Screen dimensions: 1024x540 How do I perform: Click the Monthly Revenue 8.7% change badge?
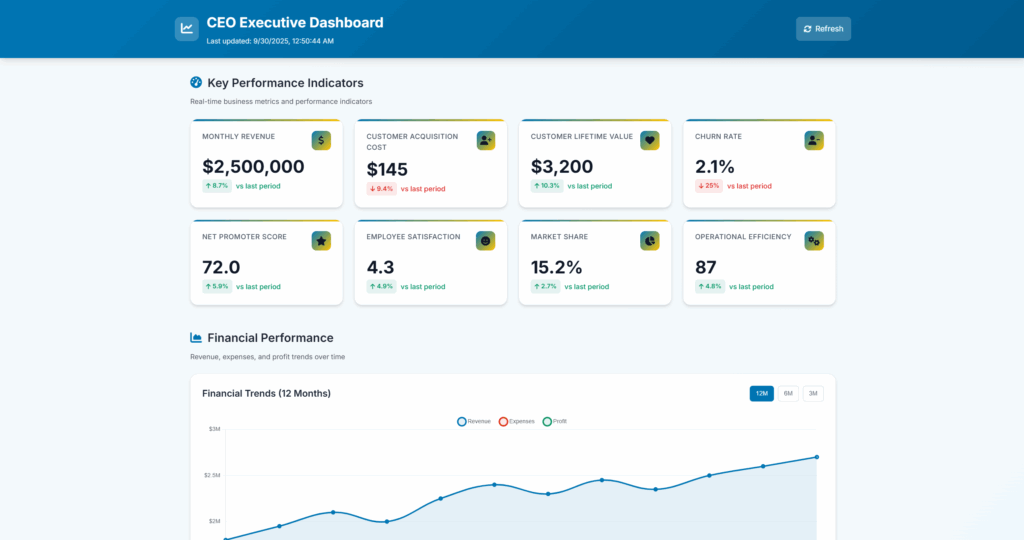click(x=217, y=186)
